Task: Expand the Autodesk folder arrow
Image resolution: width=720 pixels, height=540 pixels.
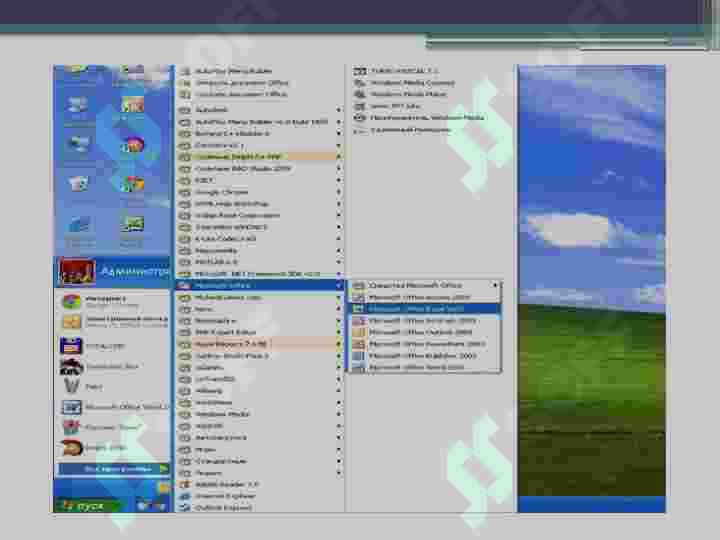Action: tap(339, 110)
